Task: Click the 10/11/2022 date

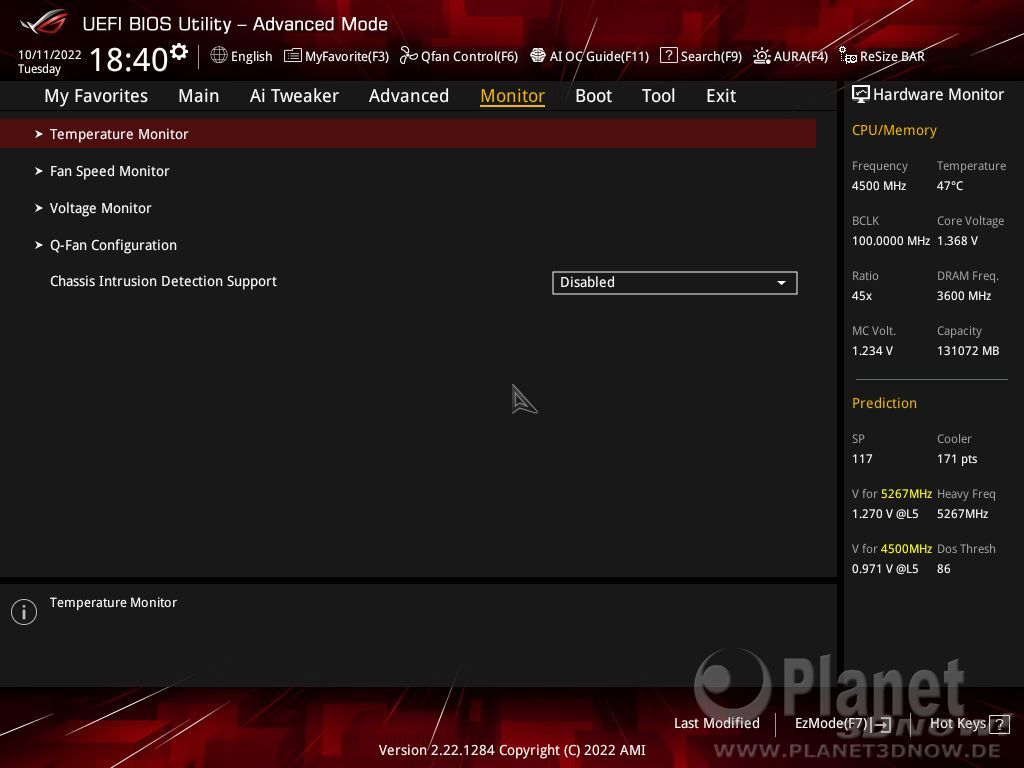Action: pyautogui.click(x=50, y=55)
